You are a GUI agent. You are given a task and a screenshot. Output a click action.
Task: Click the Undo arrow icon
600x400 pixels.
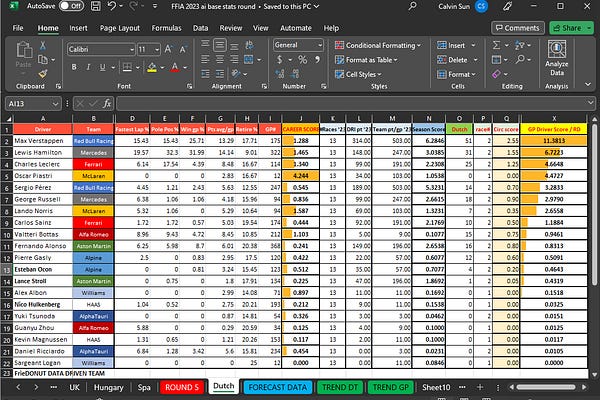tap(111, 6)
